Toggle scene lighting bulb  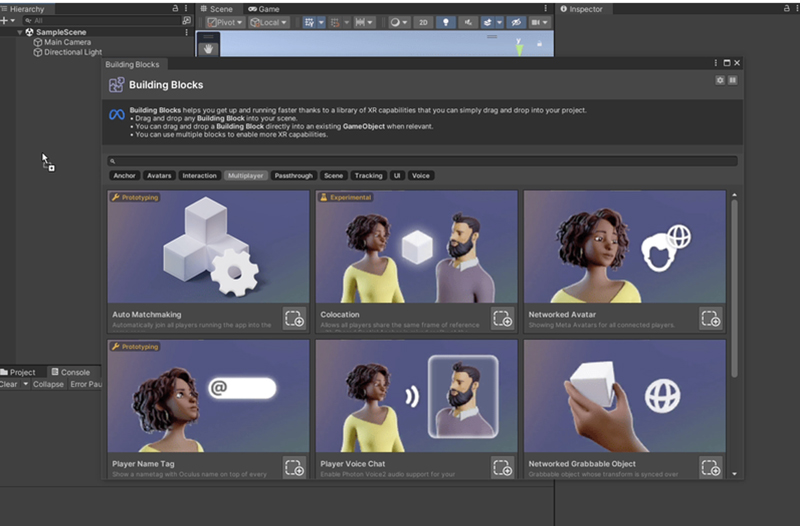[x=445, y=22]
